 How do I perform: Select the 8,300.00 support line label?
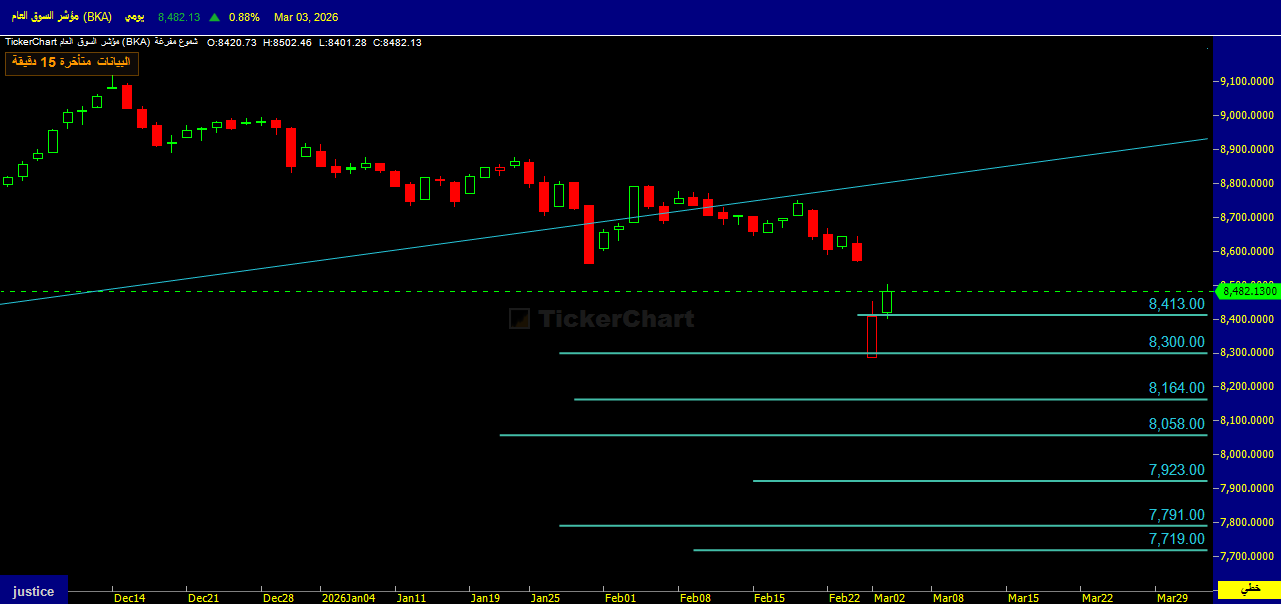[x=1176, y=342]
